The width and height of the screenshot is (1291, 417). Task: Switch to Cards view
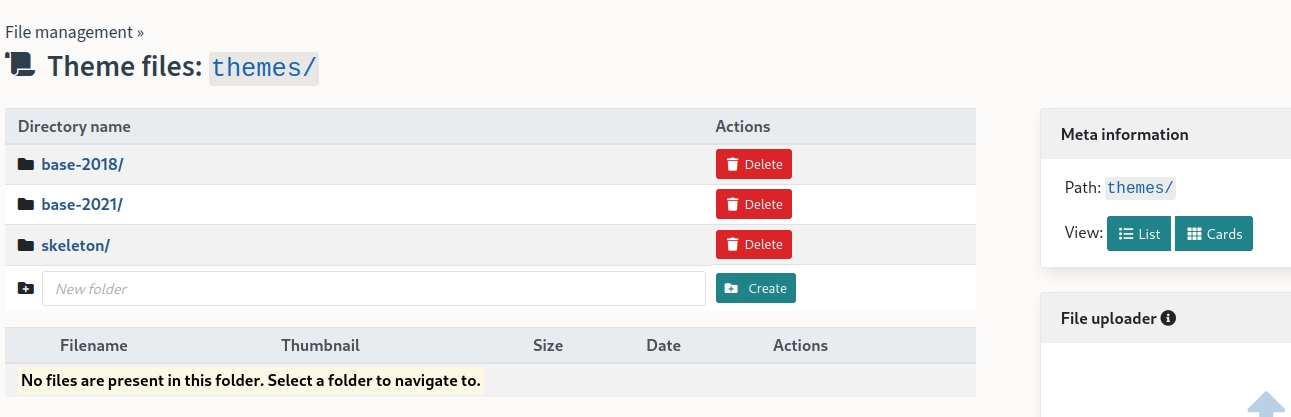(1213, 234)
